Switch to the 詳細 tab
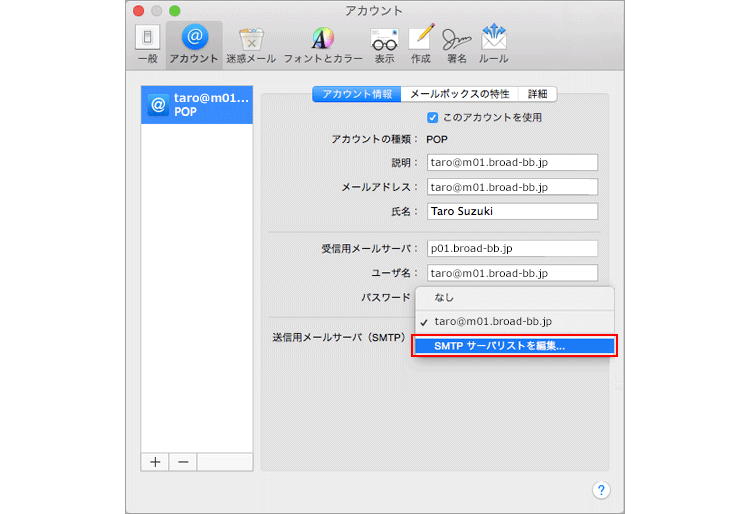Viewport: 750px width, 514px height. coord(538,94)
